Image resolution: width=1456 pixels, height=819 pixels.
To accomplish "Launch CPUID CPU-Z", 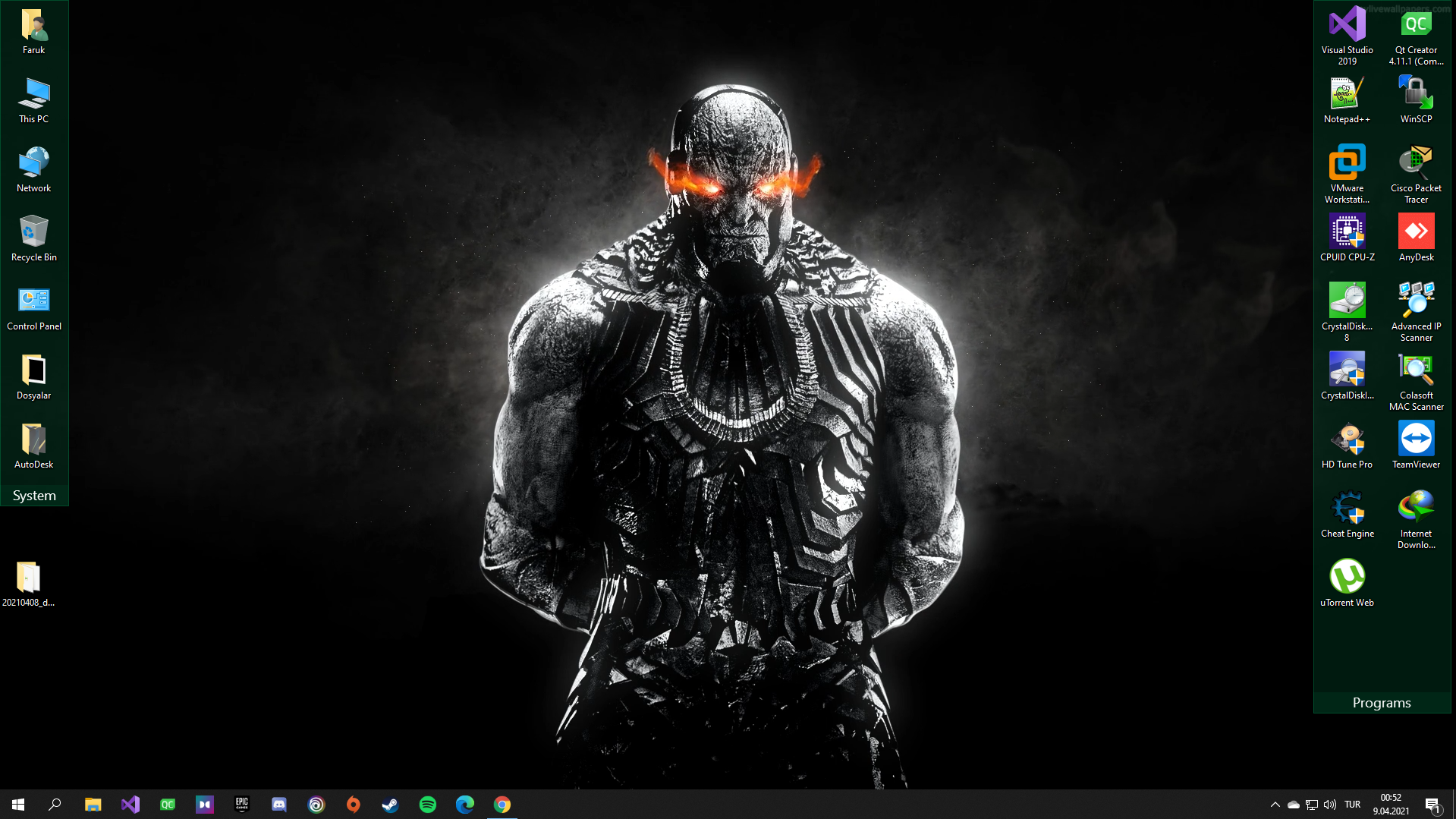I will [x=1347, y=232].
